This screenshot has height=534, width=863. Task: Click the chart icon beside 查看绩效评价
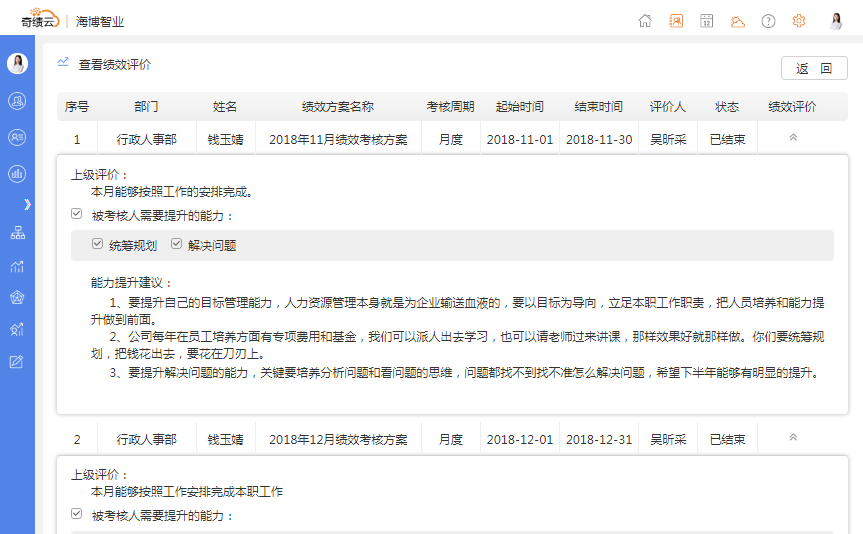pos(63,62)
